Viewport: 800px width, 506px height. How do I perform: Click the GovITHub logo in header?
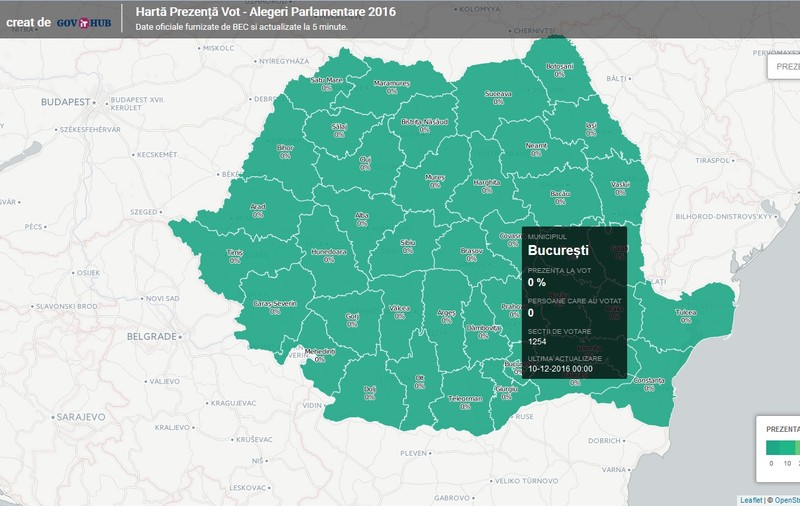(84, 23)
